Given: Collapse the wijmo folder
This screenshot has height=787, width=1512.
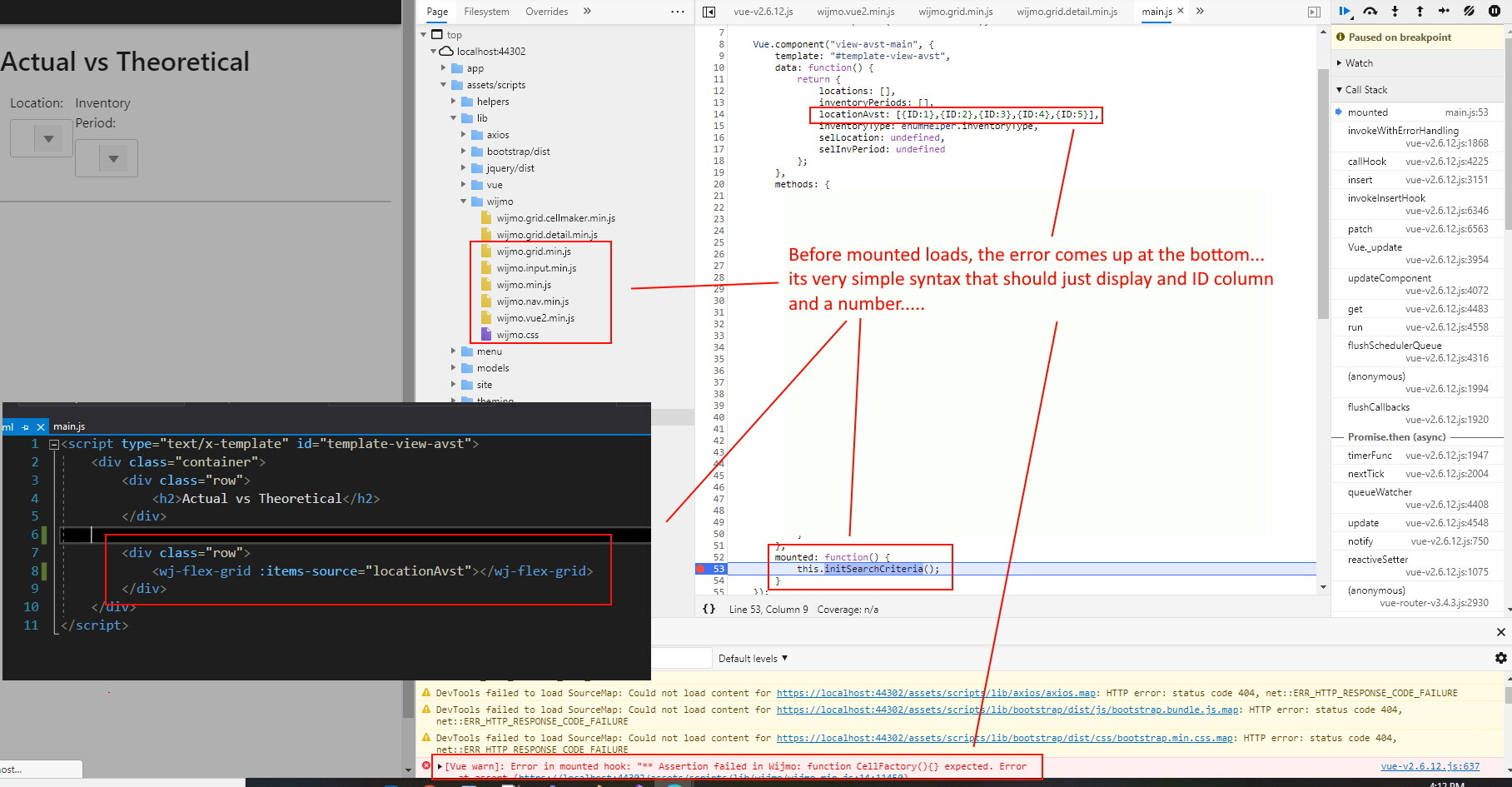Looking at the screenshot, I should click(464, 202).
